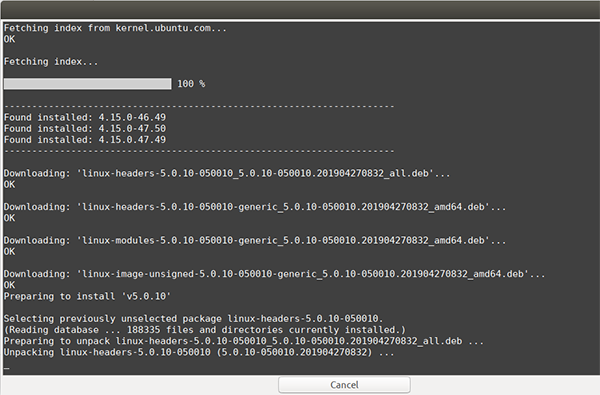Click the linux-headers generic amd64 download line

coord(255,207)
